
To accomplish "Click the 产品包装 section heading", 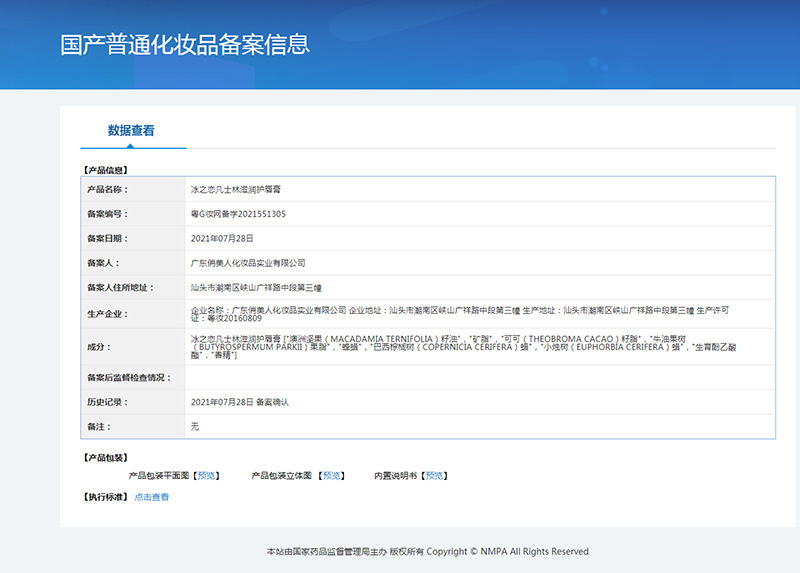I will [105, 457].
